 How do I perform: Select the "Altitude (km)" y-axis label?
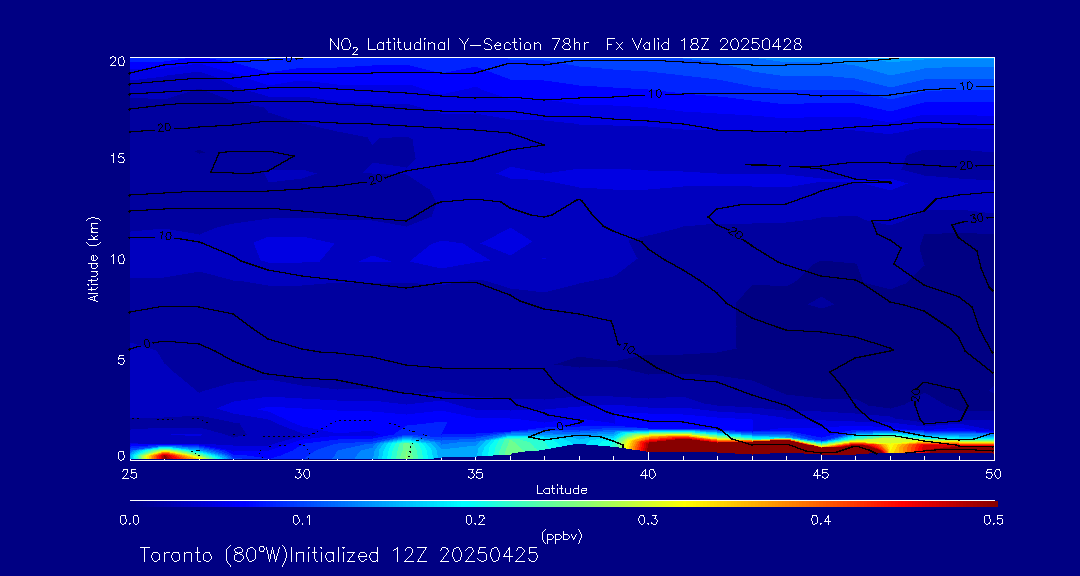[93, 260]
